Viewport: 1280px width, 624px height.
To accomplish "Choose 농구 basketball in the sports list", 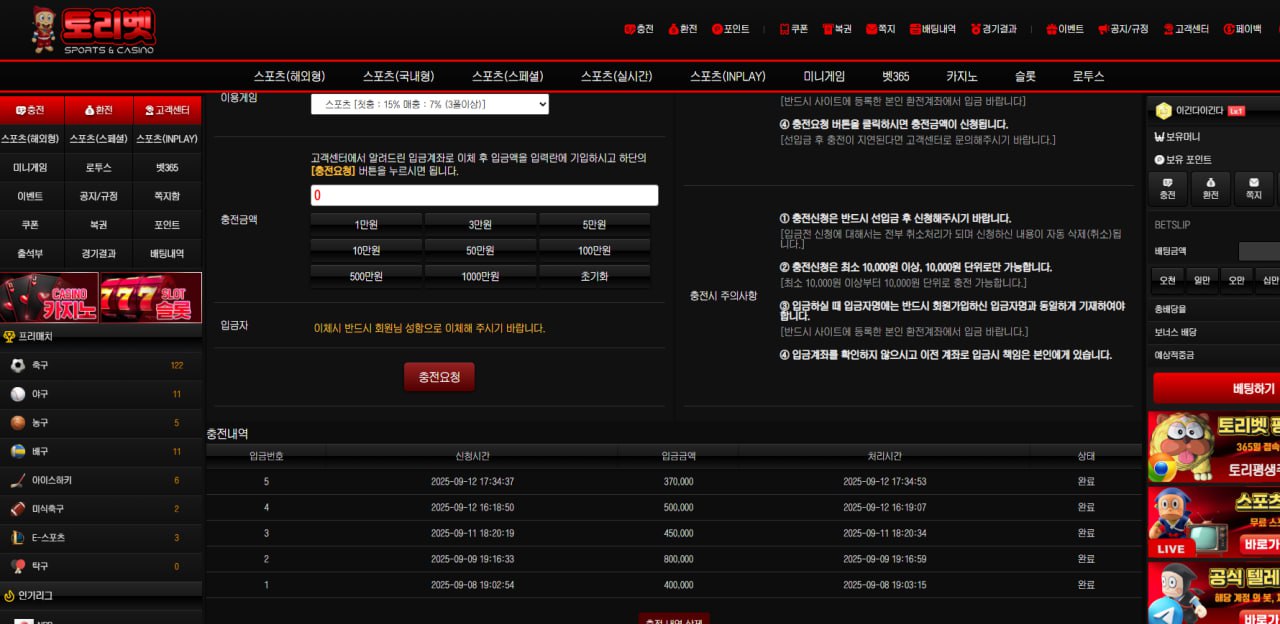I will point(18,423).
